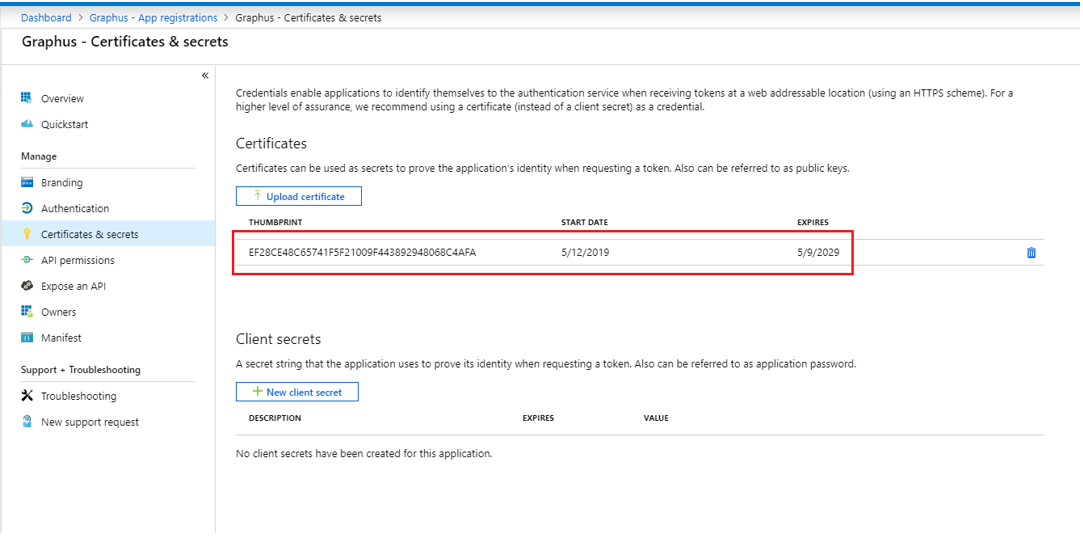This screenshot has height=539, width=1083.
Task: Click the Certificates section heading
Action: 271,144
